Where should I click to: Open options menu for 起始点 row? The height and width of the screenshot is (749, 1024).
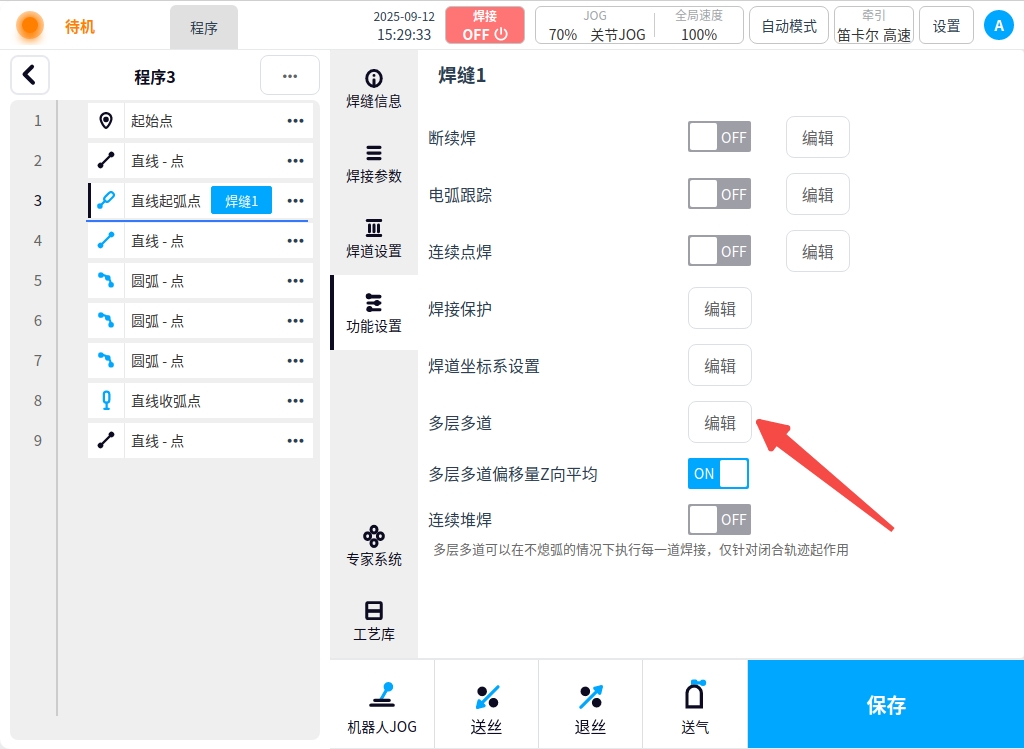coord(295,121)
